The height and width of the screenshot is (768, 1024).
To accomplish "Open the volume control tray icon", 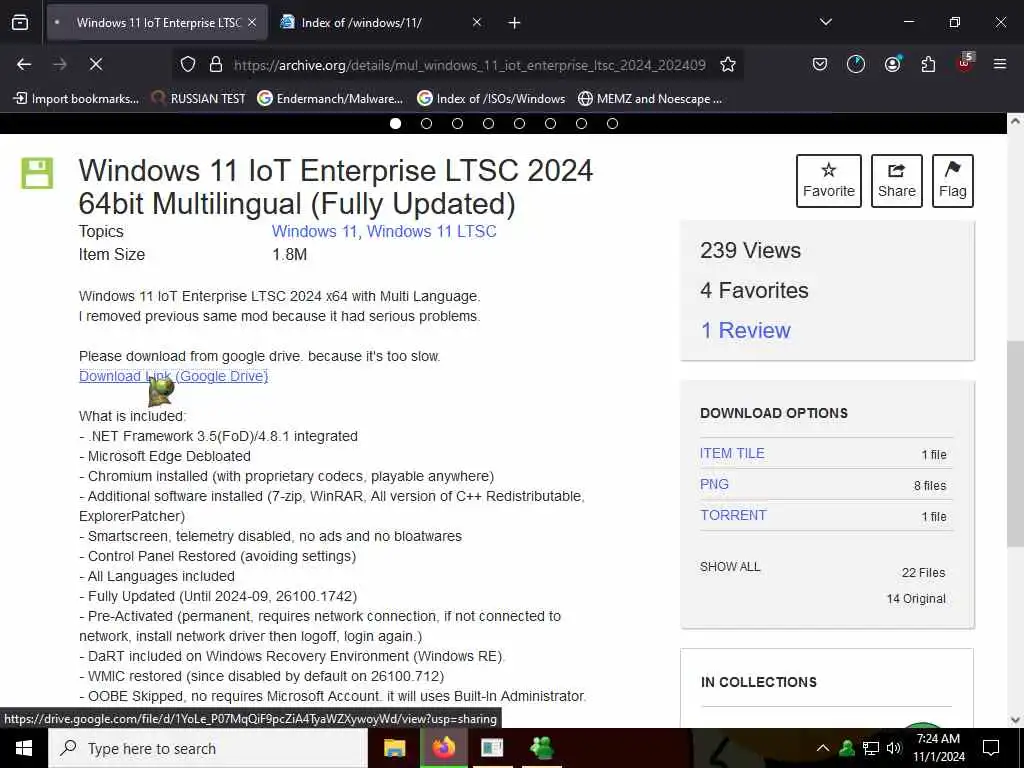I will click(x=894, y=748).
